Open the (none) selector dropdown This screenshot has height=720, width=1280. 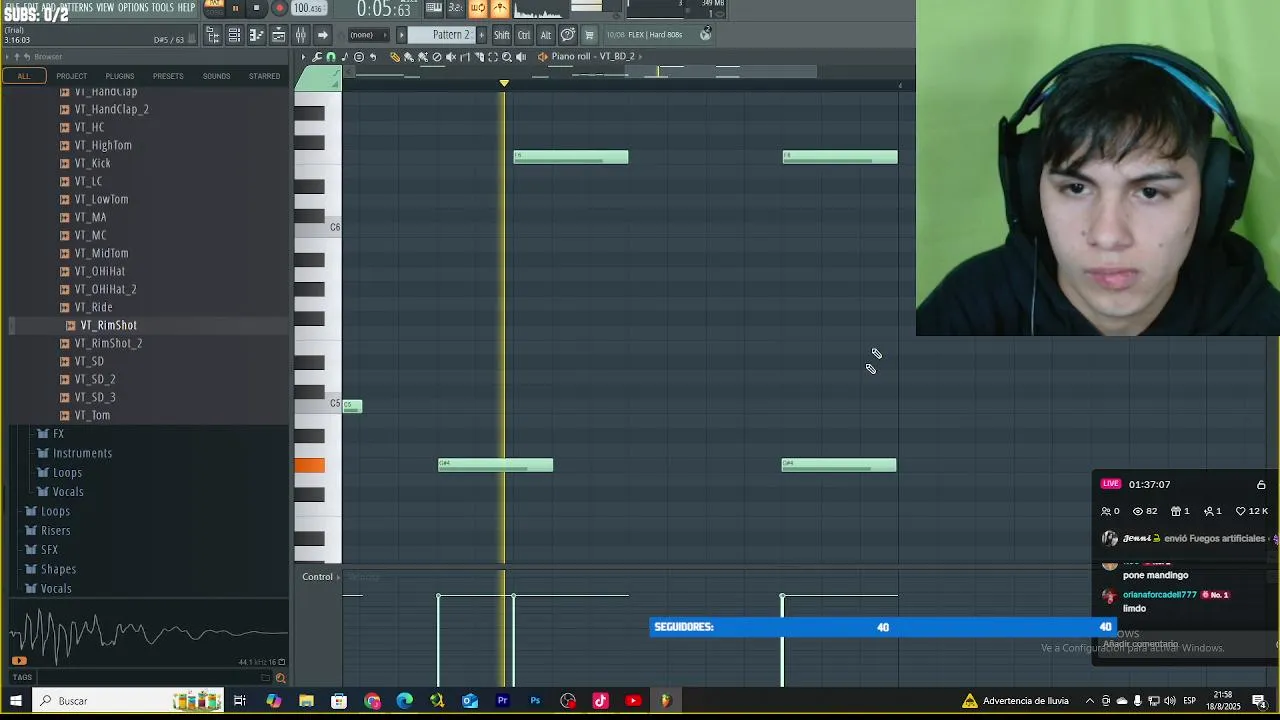[368, 35]
